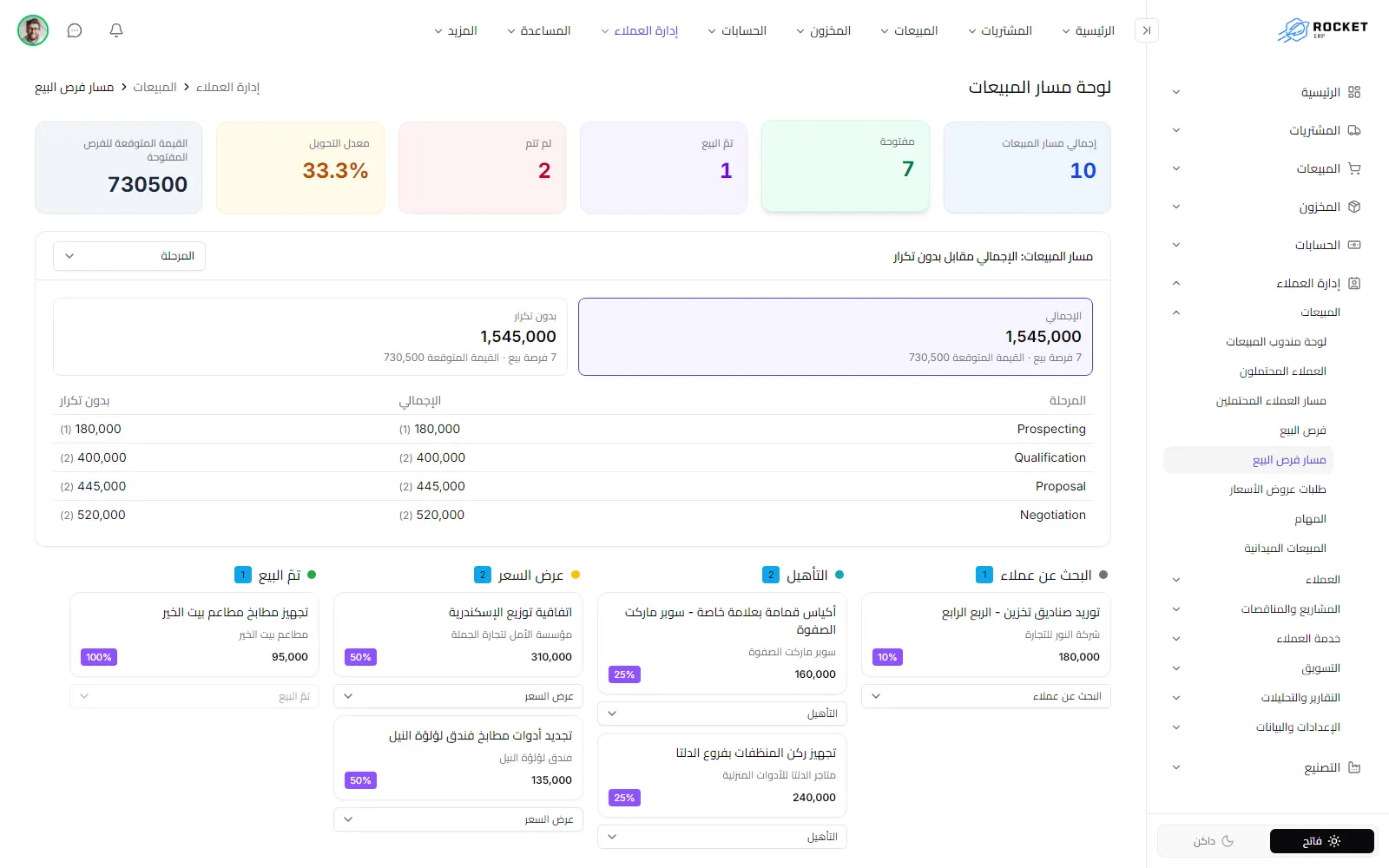Image resolution: width=1389 pixels, height=868 pixels.
Task: Open المبيعات الميدانية sidebar link
Action: tap(1285, 549)
